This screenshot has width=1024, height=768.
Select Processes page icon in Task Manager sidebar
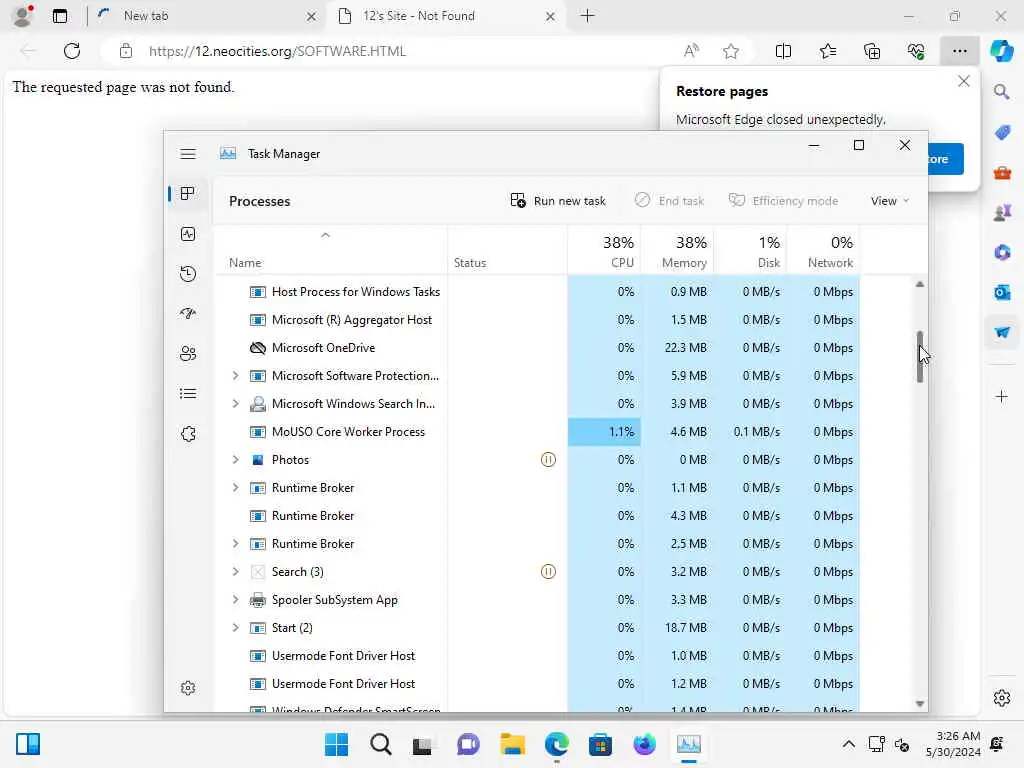[188, 193]
